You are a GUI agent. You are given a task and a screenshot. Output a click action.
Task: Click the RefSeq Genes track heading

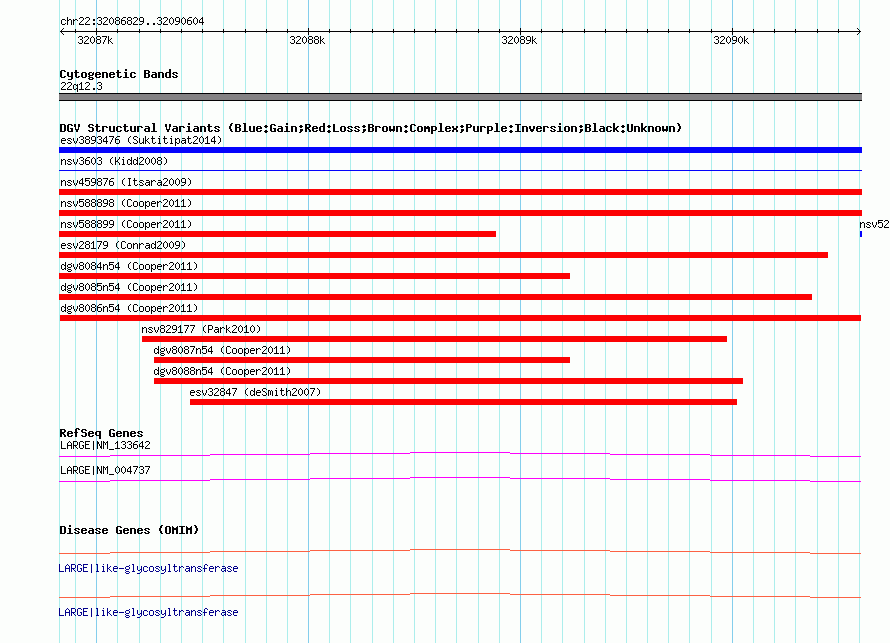coord(101,433)
